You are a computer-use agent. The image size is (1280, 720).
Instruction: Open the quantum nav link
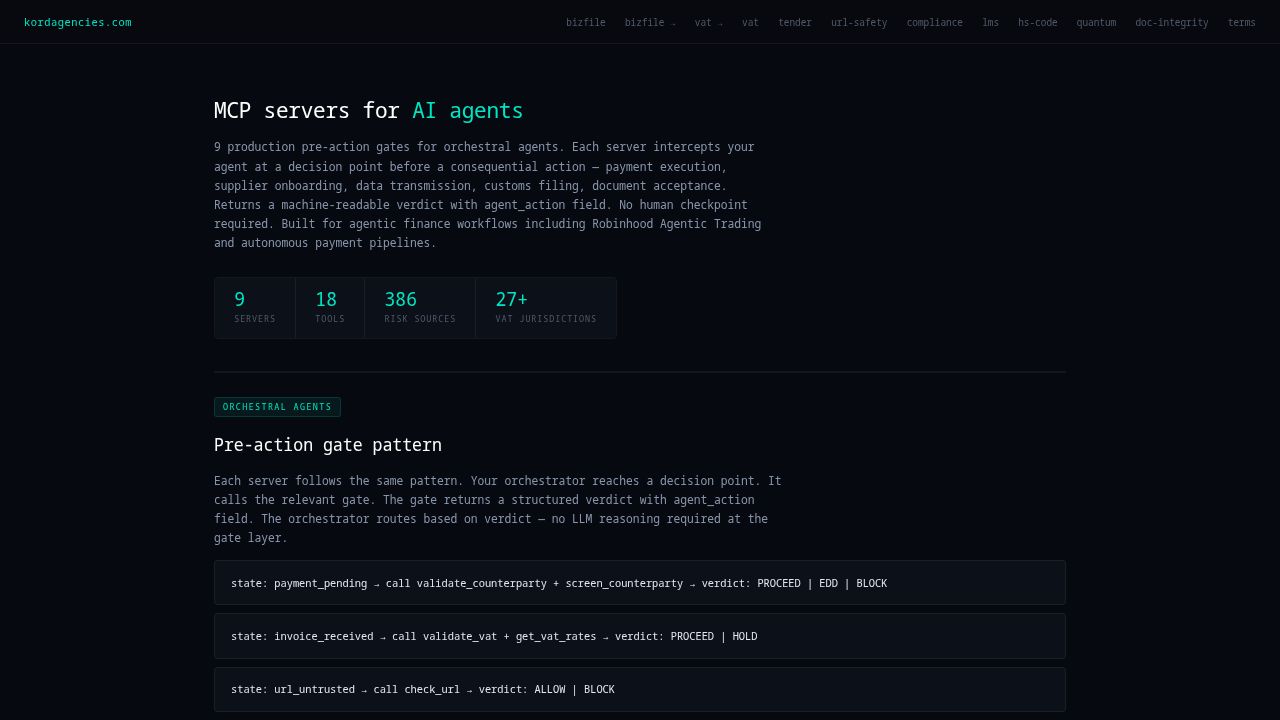[1096, 23]
